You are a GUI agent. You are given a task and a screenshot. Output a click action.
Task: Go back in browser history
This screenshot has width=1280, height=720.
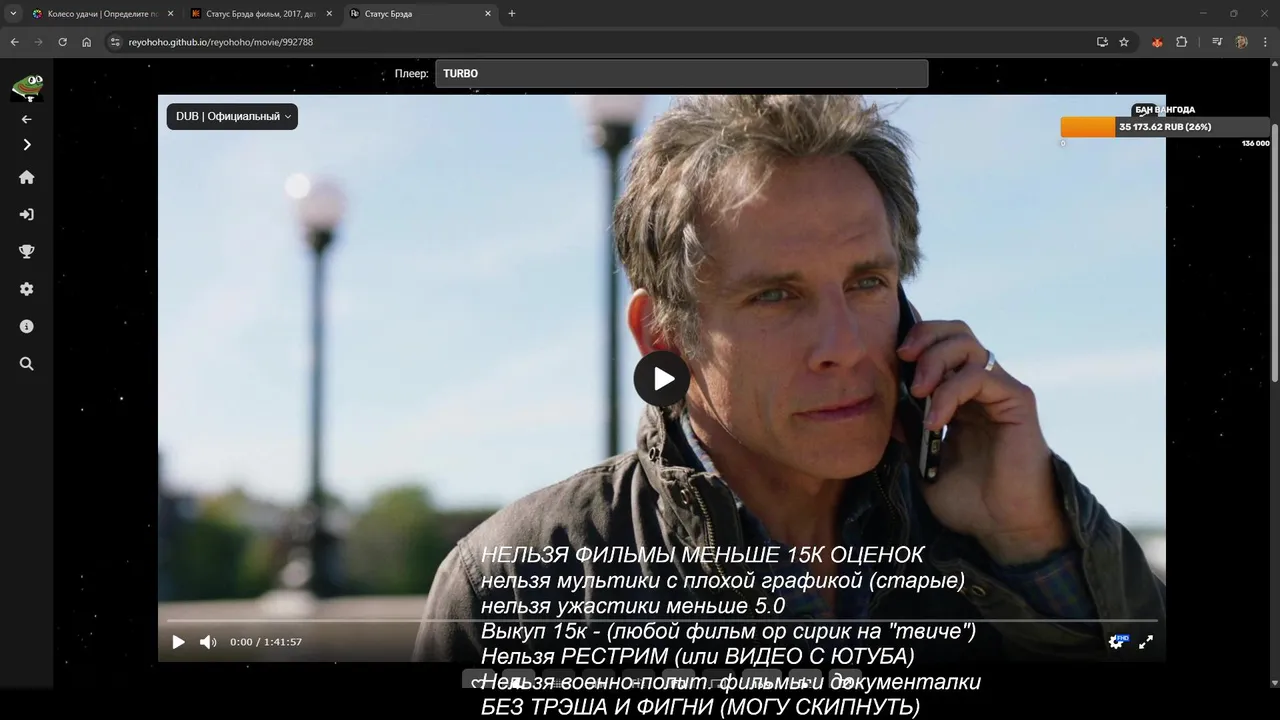(x=14, y=42)
